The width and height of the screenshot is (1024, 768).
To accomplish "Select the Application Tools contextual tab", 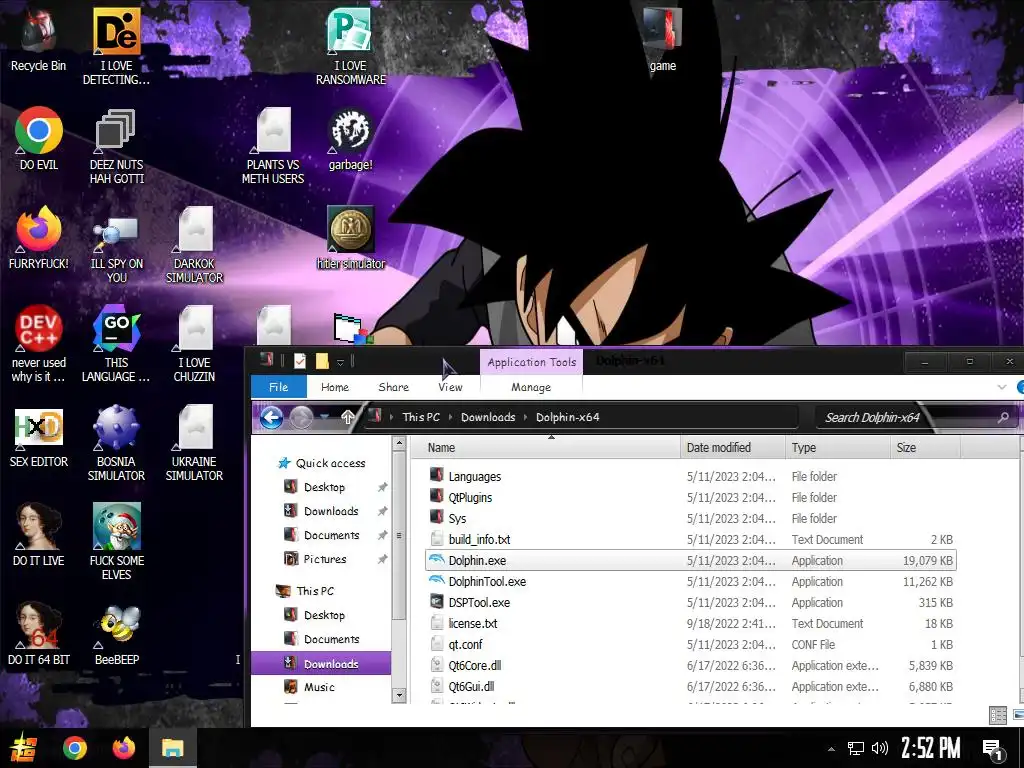I will click(532, 362).
